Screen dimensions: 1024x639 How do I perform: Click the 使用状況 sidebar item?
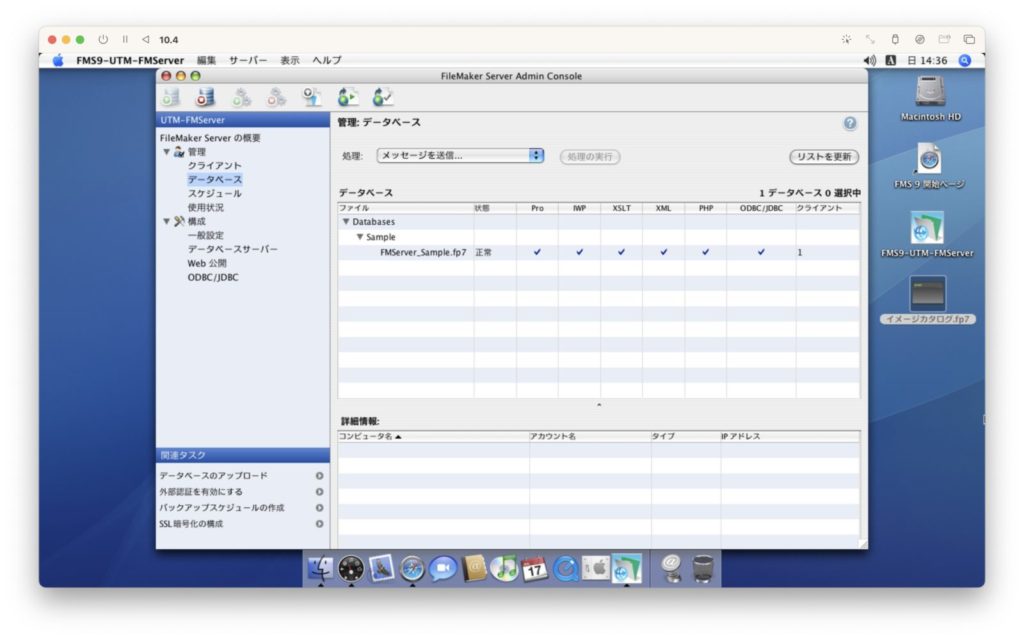click(x=206, y=208)
